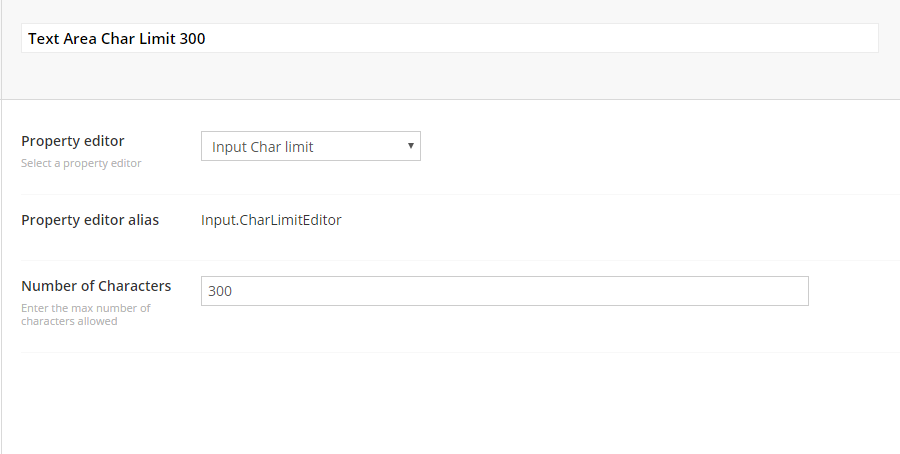Click the empty area right of the Property editor dropdown
The height and width of the screenshot is (454, 900).
[650, 146]
